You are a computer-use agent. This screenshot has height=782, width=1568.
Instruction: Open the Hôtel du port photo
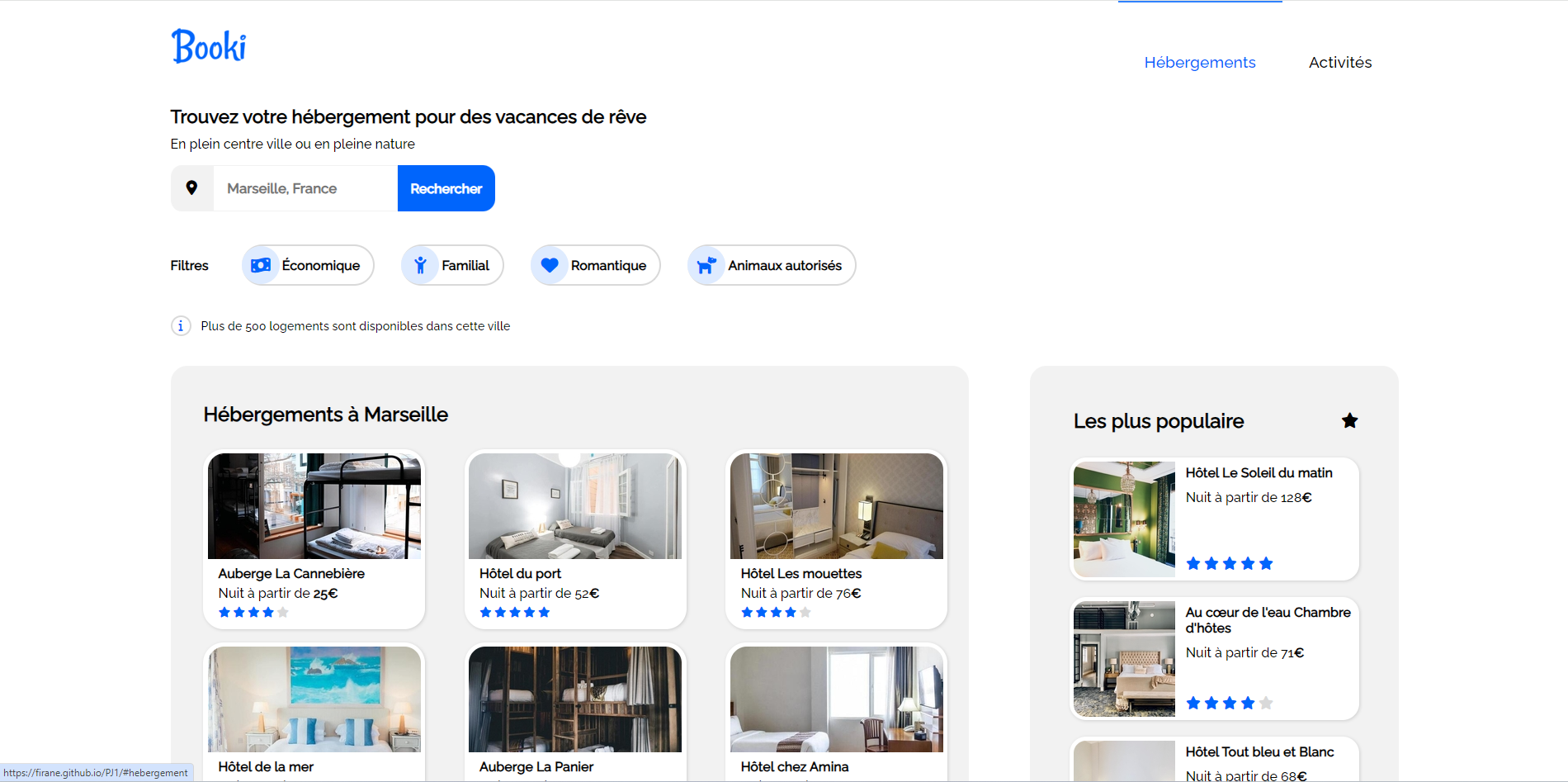click(x=575, y=506)
